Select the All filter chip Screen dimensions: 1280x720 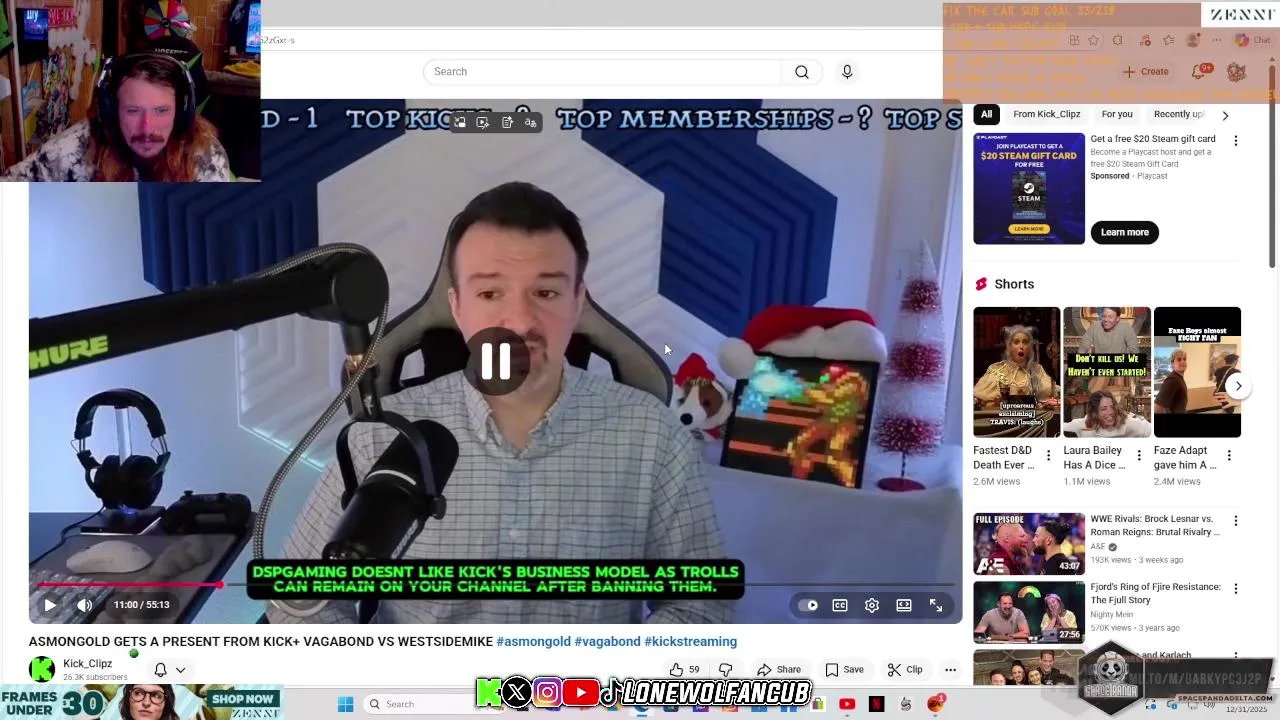tap(986, 114)
